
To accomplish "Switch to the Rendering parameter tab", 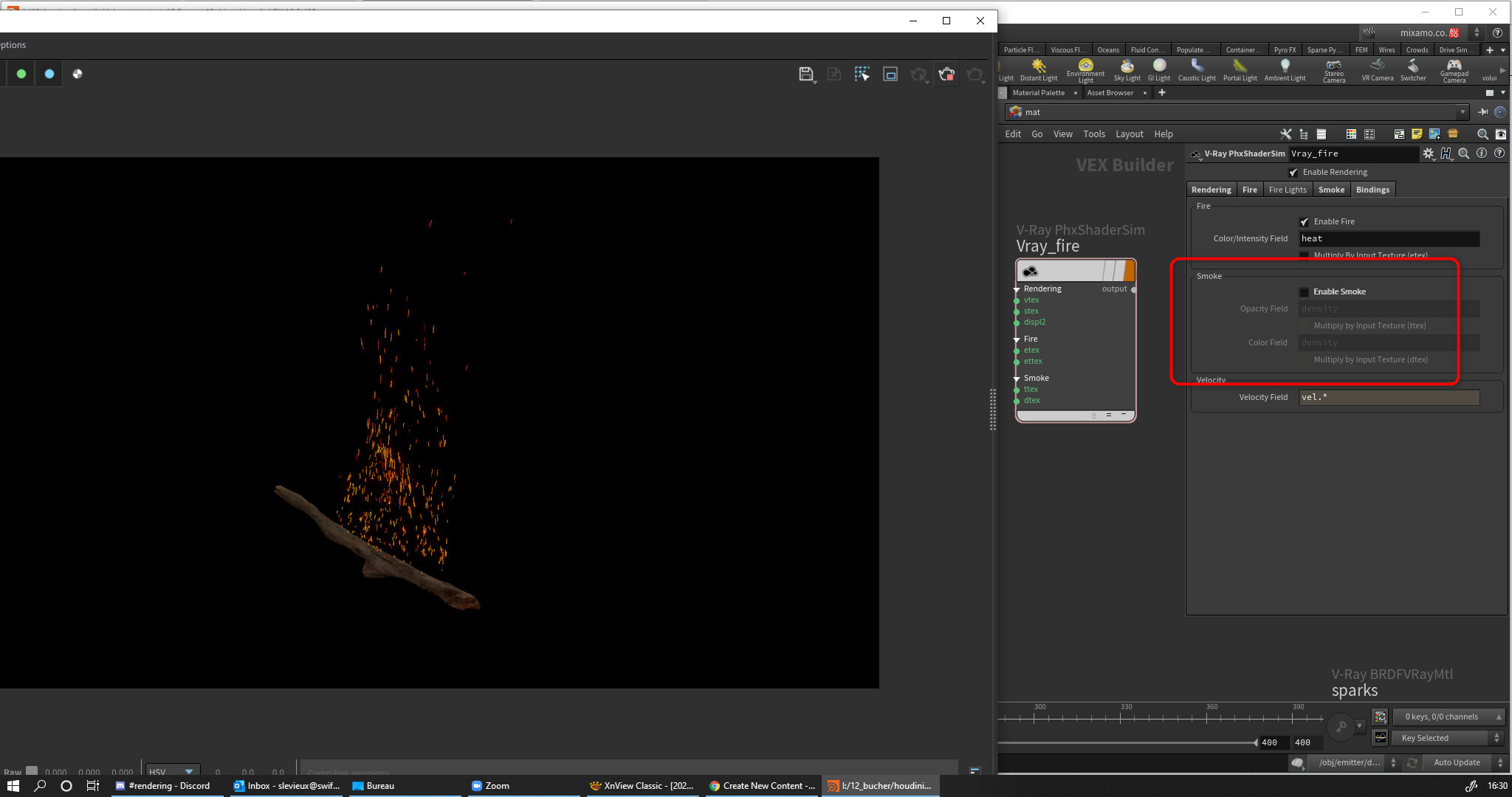I will (1211, 190).
